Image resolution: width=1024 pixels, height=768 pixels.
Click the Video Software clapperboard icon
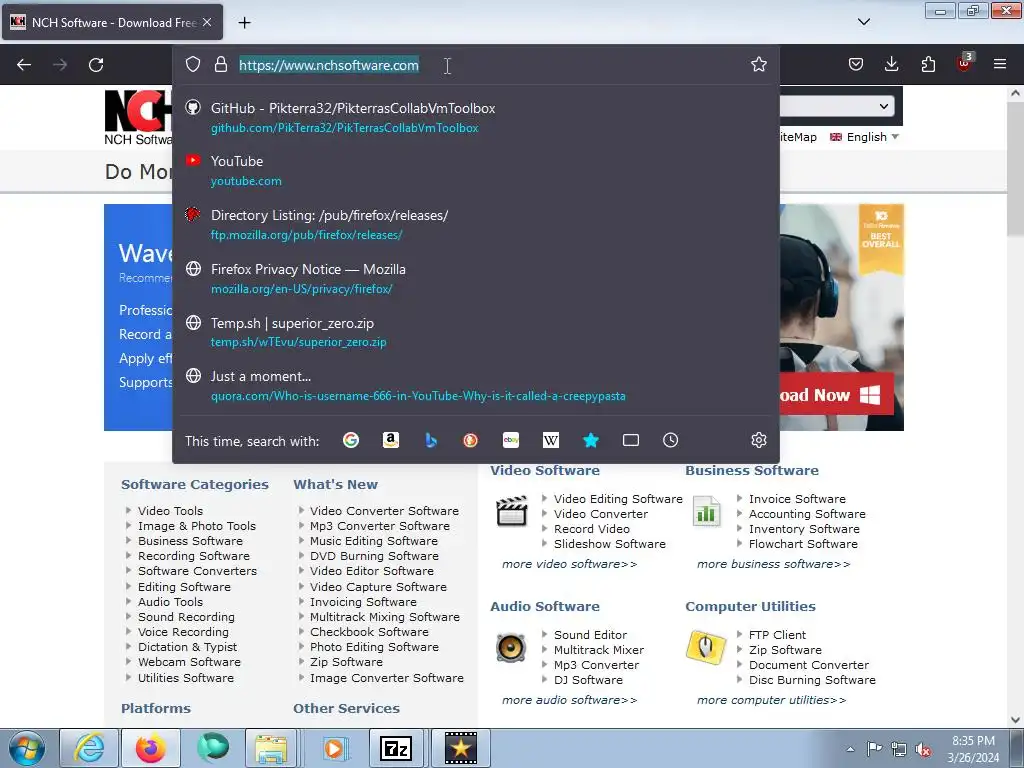click(511, 511)
